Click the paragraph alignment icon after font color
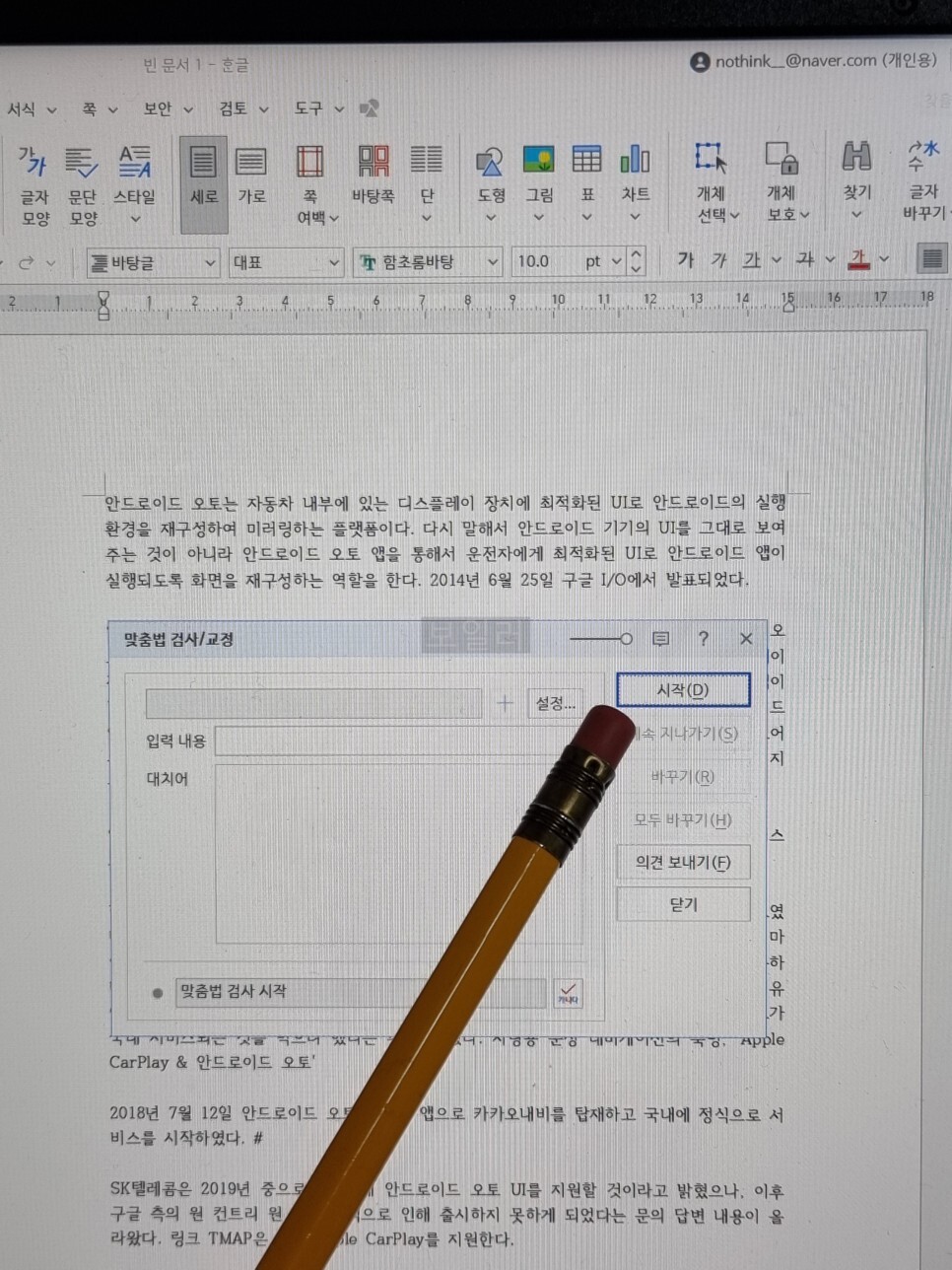 pos(930,259)
